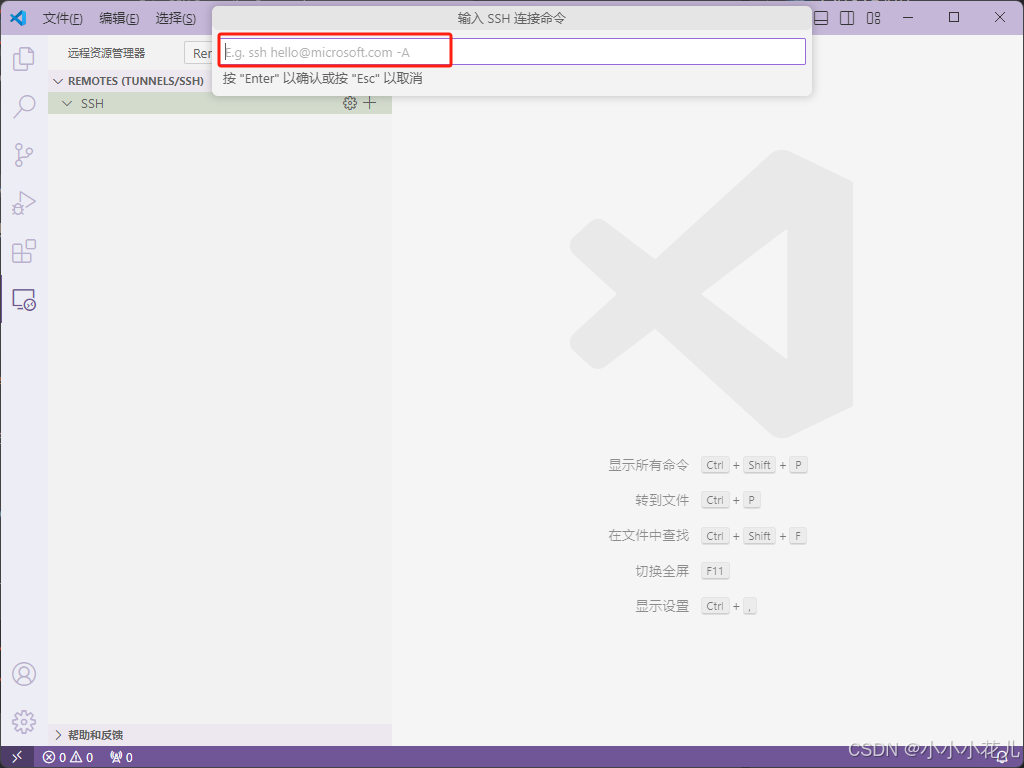Close the VS Code window
The image size is (1024, 768).
pos(1000,18)
